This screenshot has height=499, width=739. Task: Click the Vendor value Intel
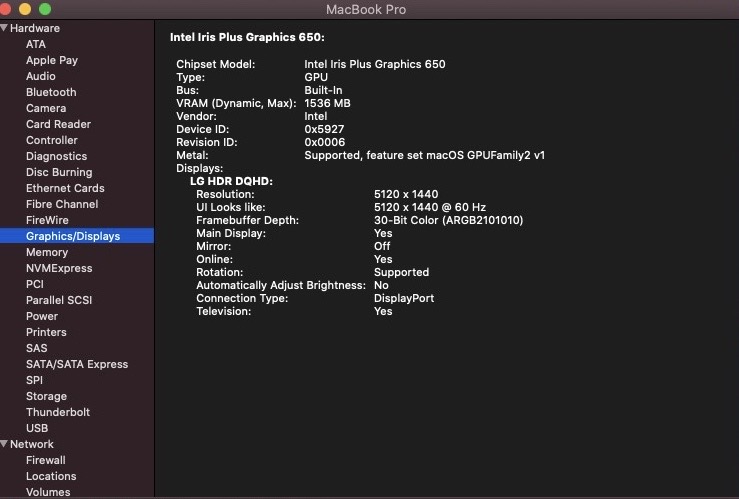[315, 116]
